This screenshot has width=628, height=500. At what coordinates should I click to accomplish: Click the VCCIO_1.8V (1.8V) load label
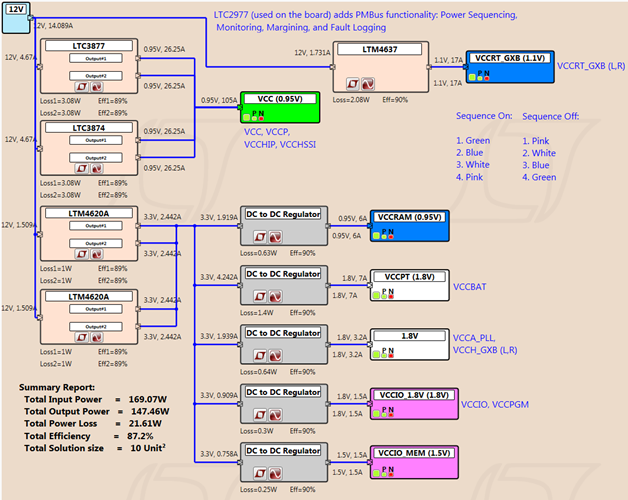pos(412,393)
